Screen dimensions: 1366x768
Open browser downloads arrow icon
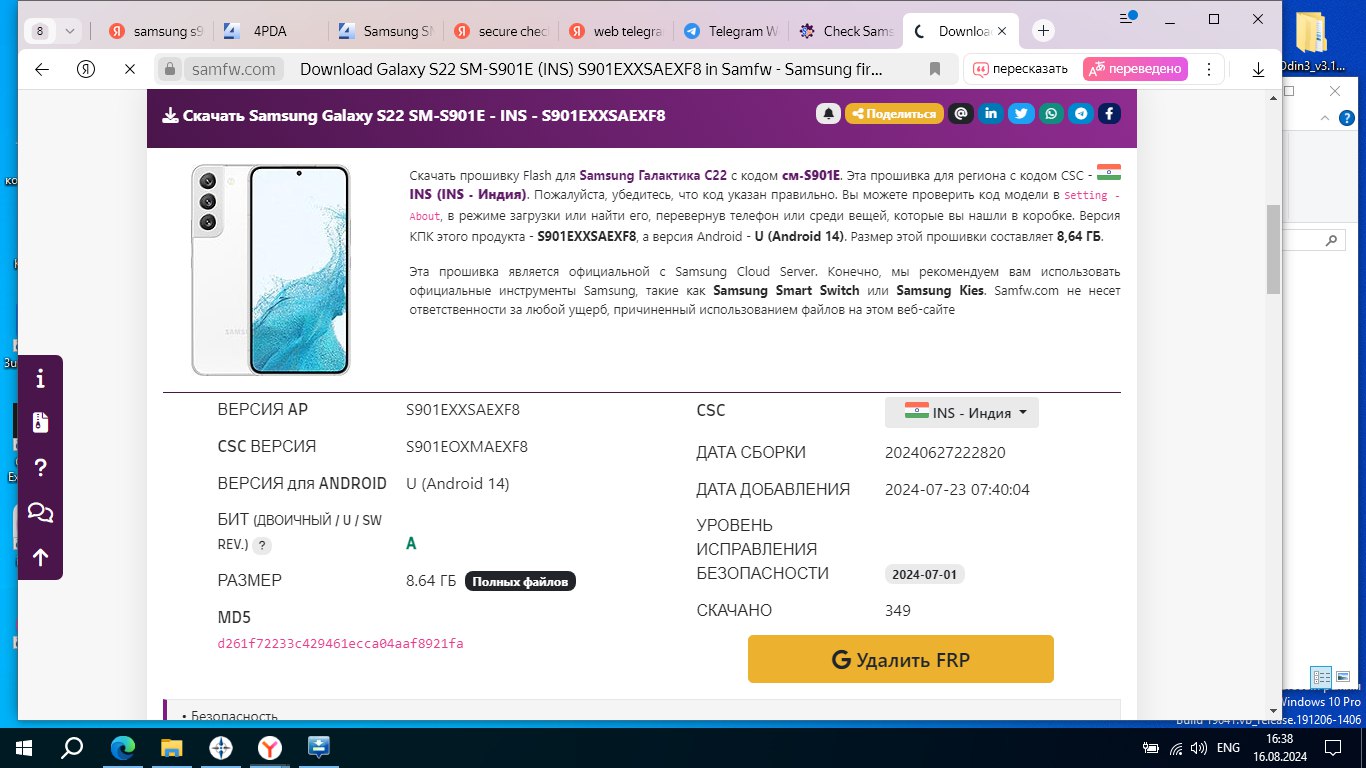coord(1259,69)
